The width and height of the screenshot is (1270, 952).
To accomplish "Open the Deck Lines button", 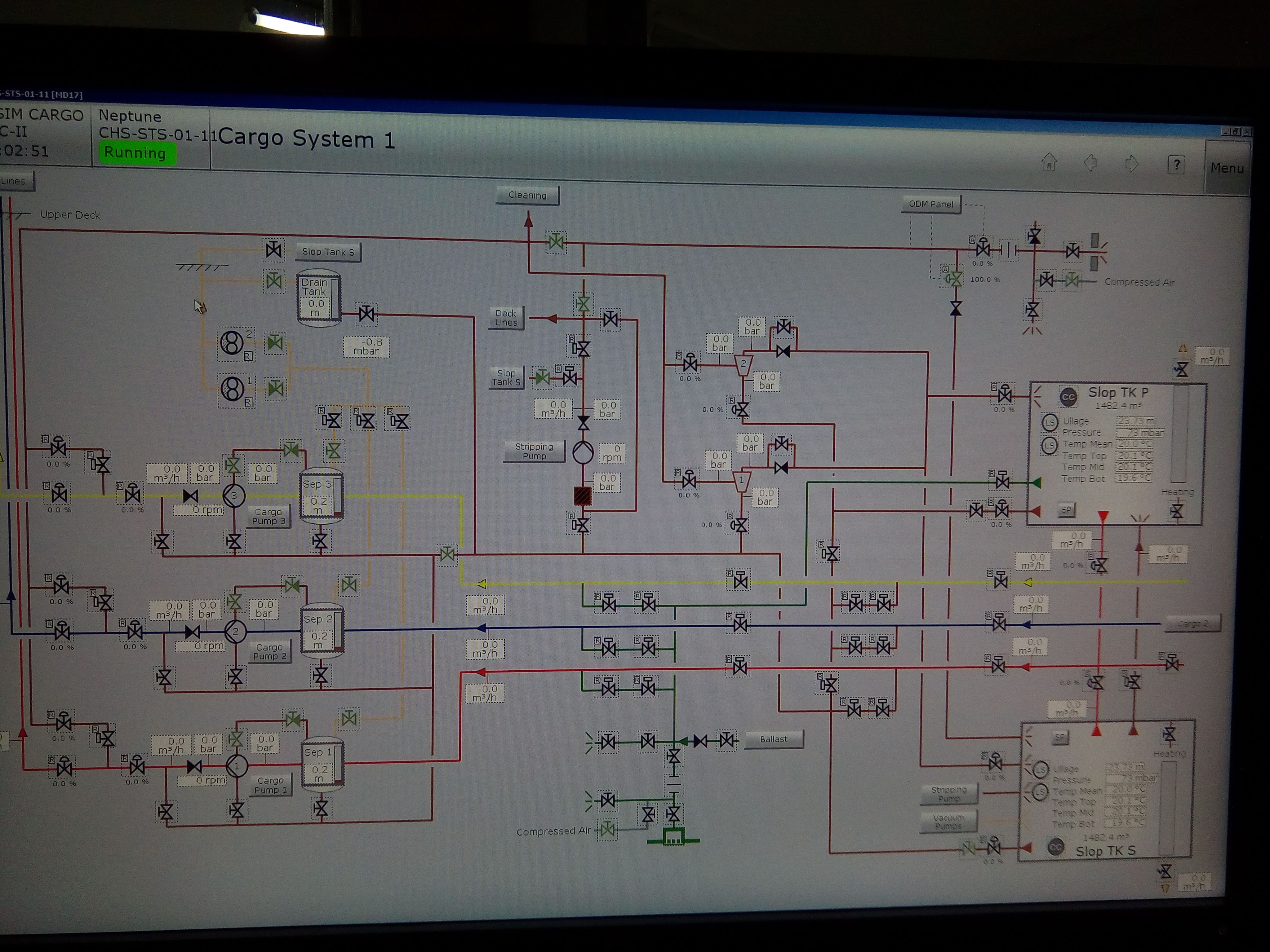I will coord(506,317).
